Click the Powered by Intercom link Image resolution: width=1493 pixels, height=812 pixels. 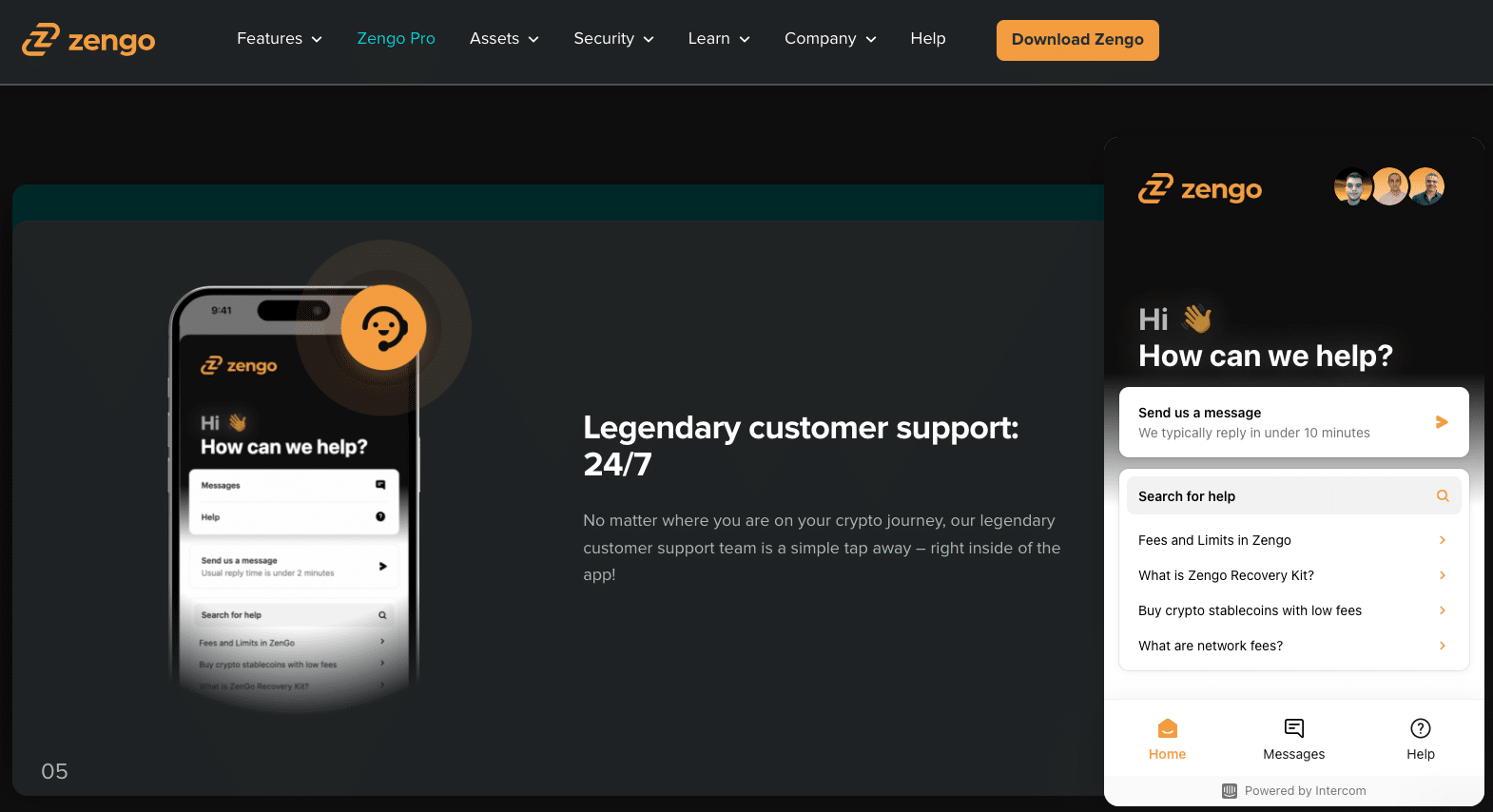point(1294,790)
